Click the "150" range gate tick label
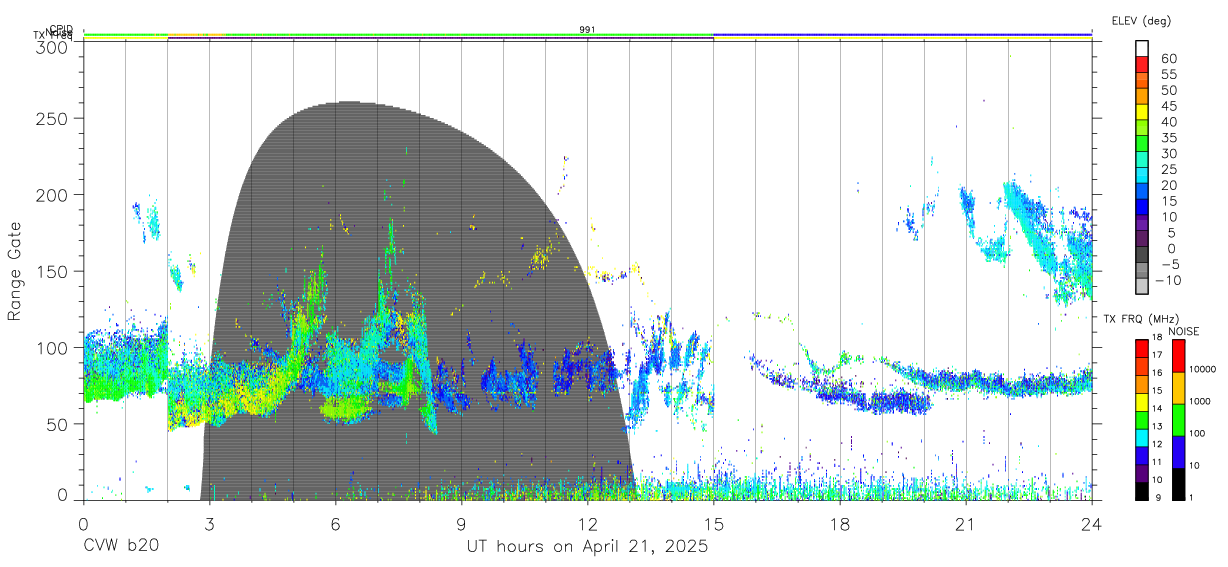 click(50, 271)
